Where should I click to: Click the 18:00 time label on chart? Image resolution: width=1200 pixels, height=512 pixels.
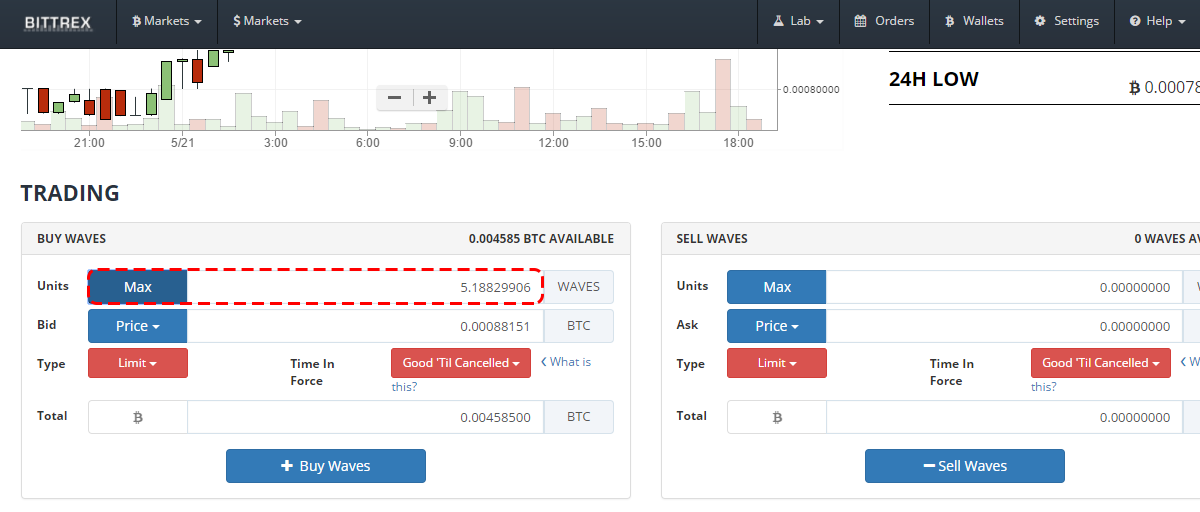click(738, 143)
